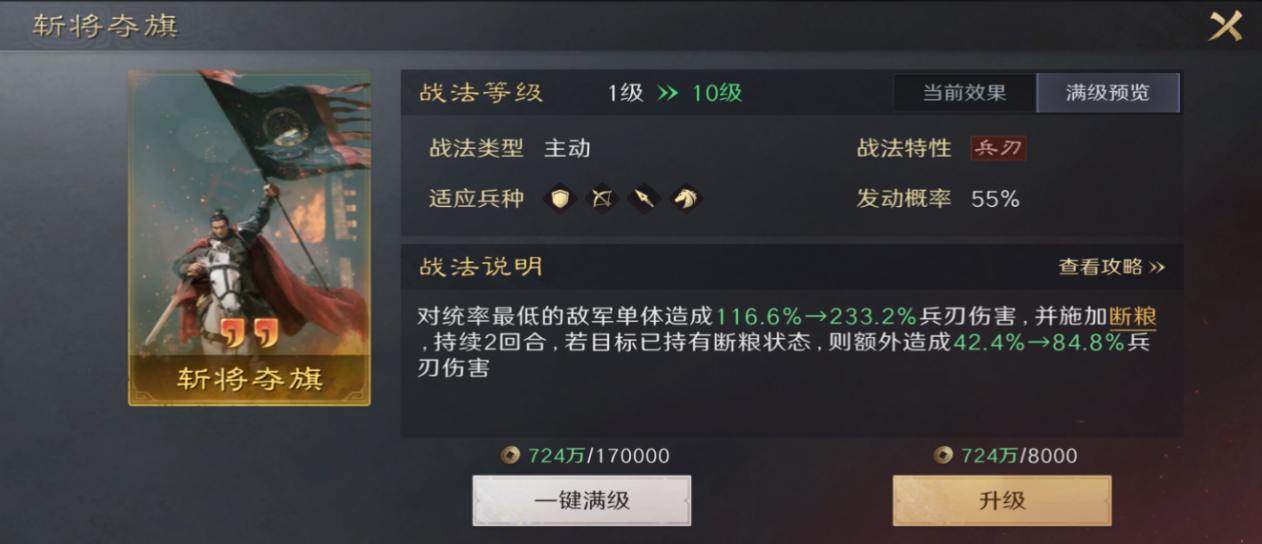Open the 断粮 status term tooltip

[1133, 317]
